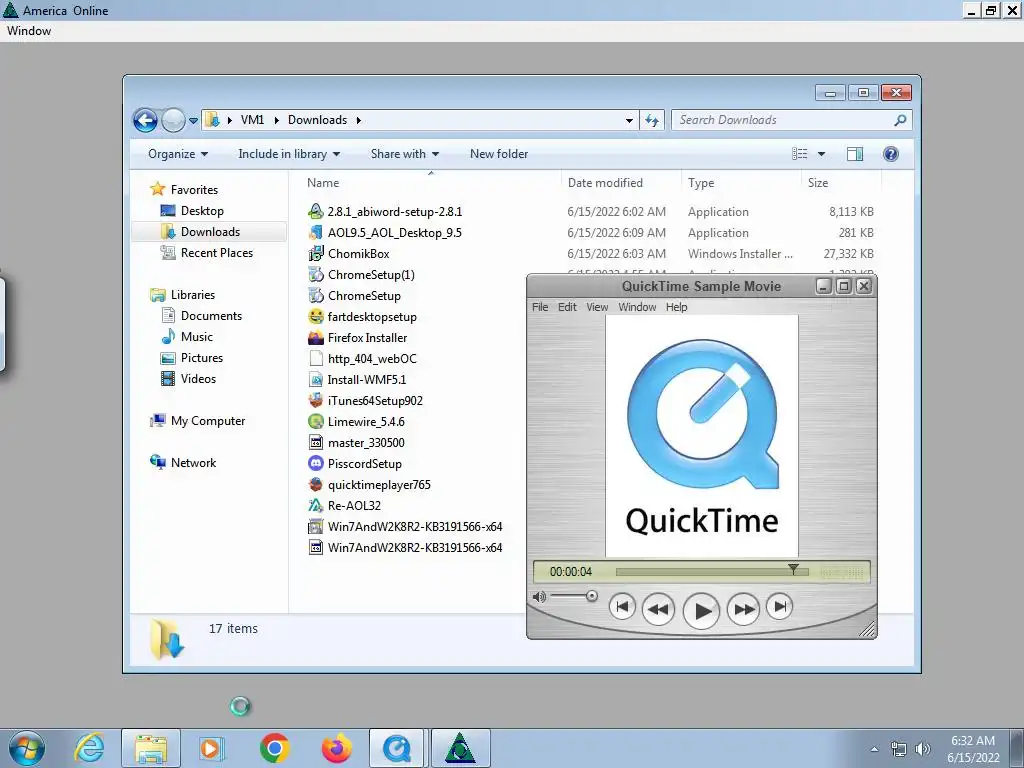
Task: Select fartdesktopsetup file icon
Action: pyautogui.click(x=316, y=317)
